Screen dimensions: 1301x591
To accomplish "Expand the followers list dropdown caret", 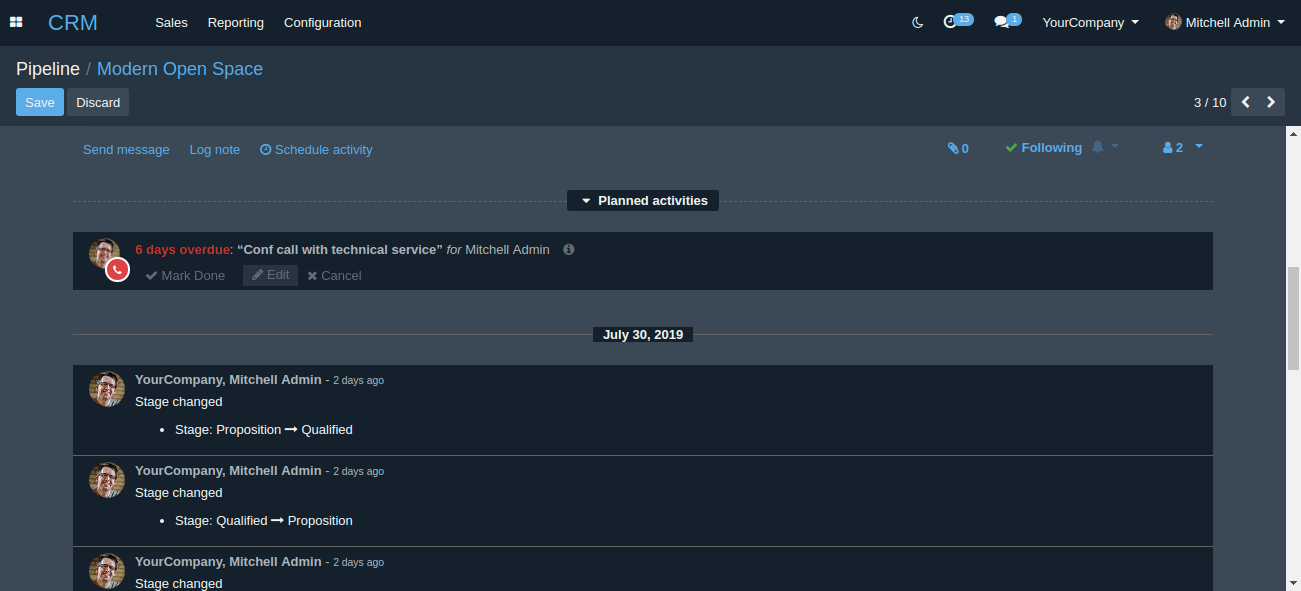I will pos(1199,147).
